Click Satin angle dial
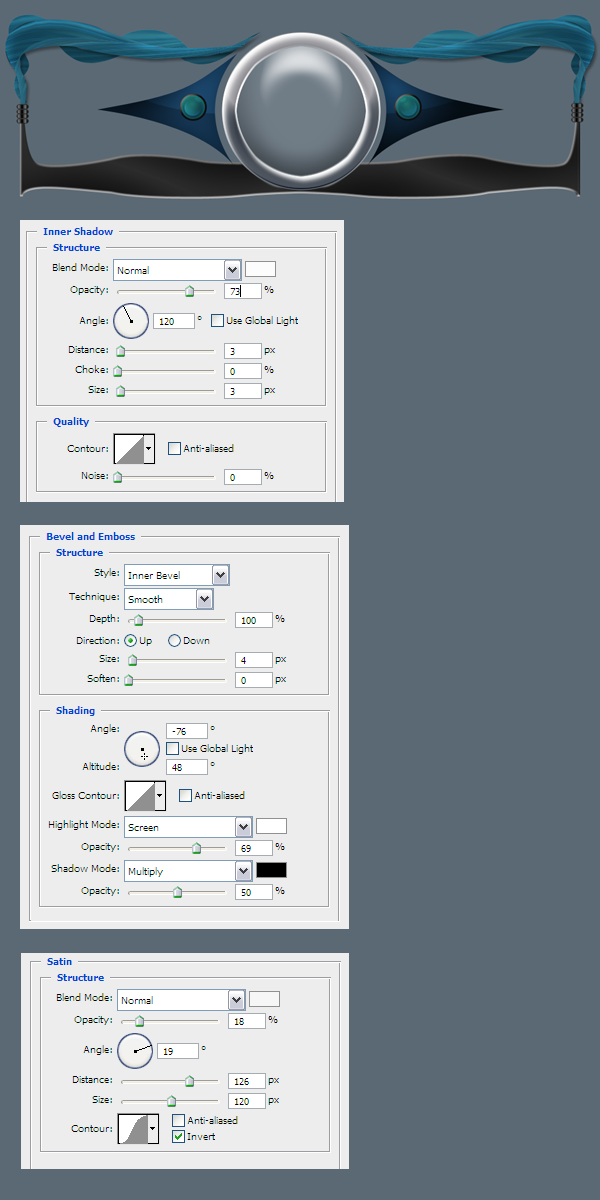Screen dimensions: 600x1200 135,1051
